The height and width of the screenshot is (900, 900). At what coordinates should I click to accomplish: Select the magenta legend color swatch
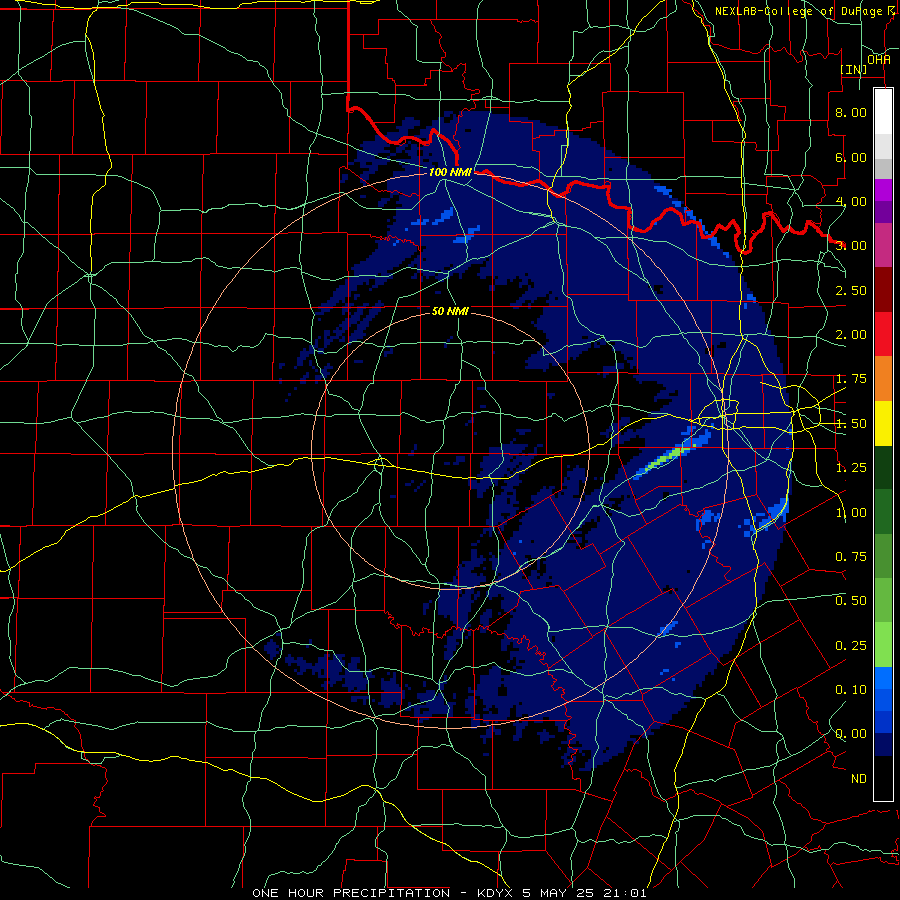883,190
